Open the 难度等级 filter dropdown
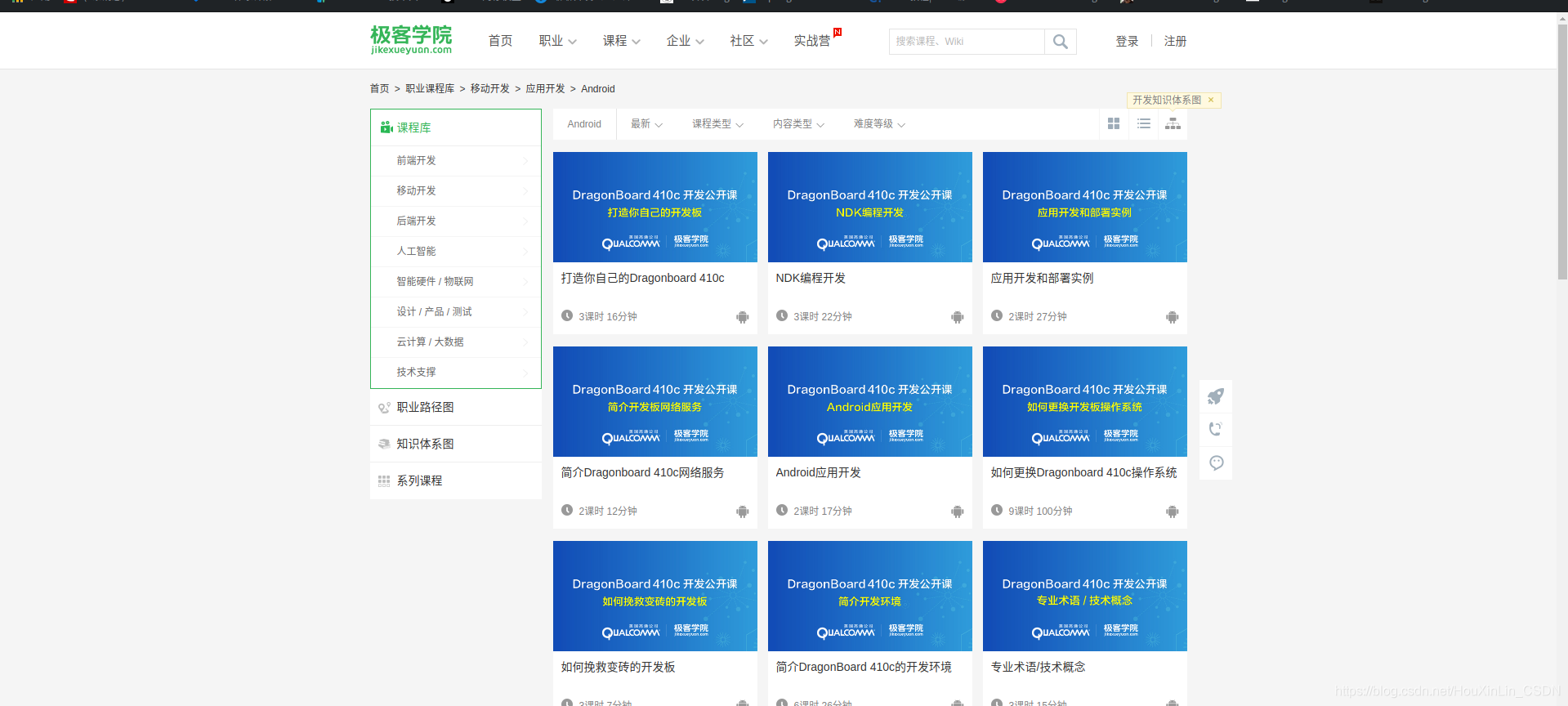The width and height of the screenshot is (1568, 706). 879,124
